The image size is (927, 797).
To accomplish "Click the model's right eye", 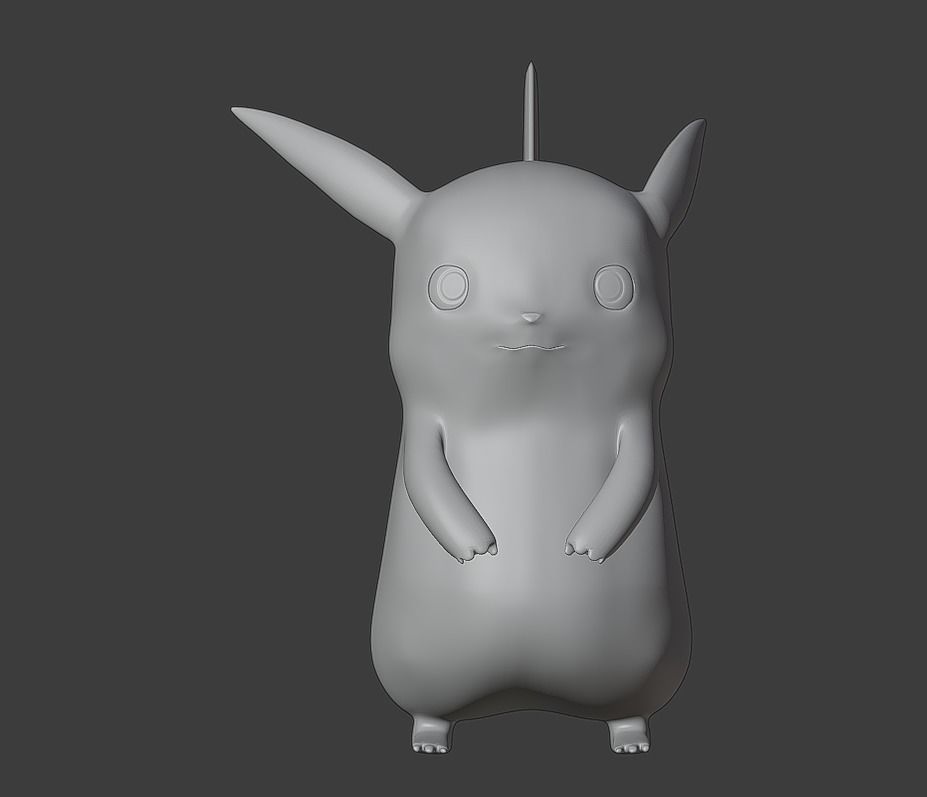I will [x=611, y=286].
